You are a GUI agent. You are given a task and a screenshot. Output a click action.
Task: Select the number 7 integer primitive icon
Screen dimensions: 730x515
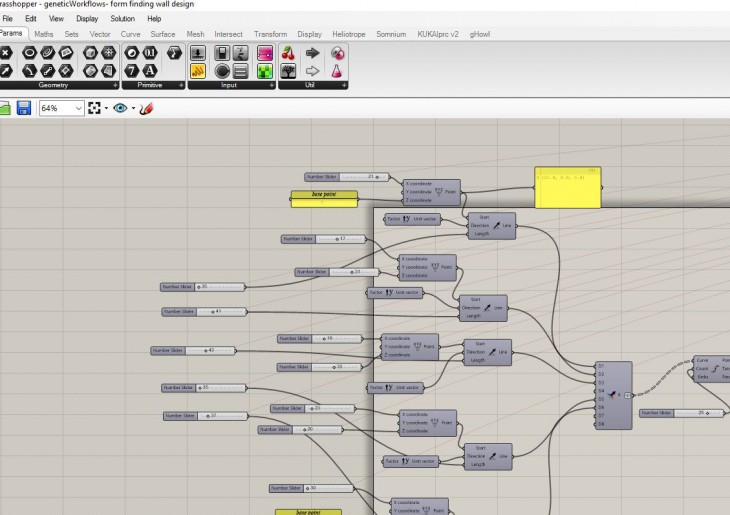tap(131, 71)
